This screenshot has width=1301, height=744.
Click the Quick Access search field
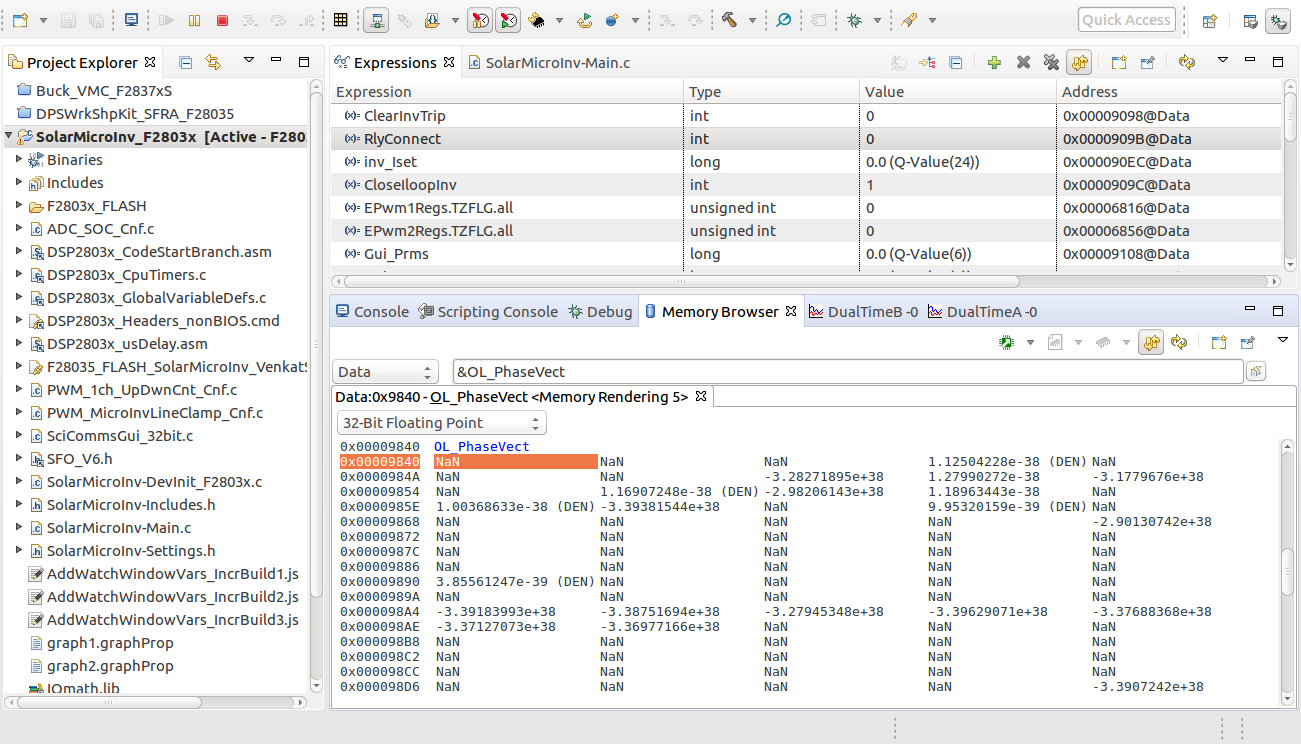[1126, 20]
